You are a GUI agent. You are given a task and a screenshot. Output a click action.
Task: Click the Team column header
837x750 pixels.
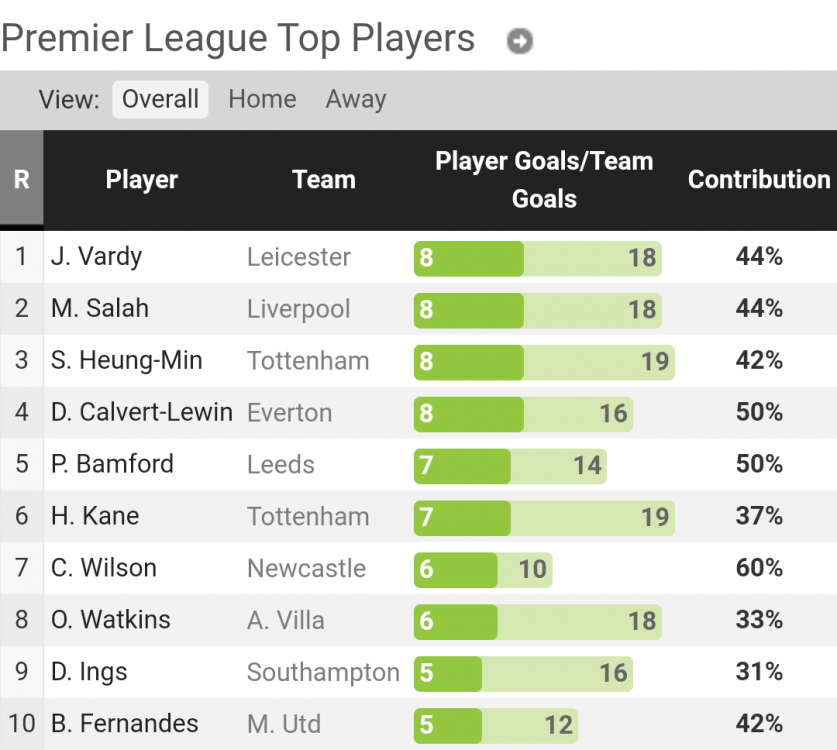(x=323, y=180)
